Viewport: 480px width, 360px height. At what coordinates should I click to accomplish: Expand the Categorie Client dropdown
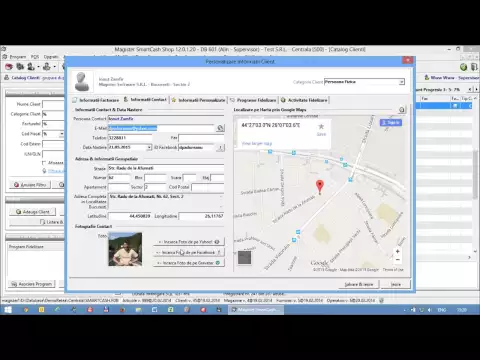pyautogui.click(x=402, y=82)
